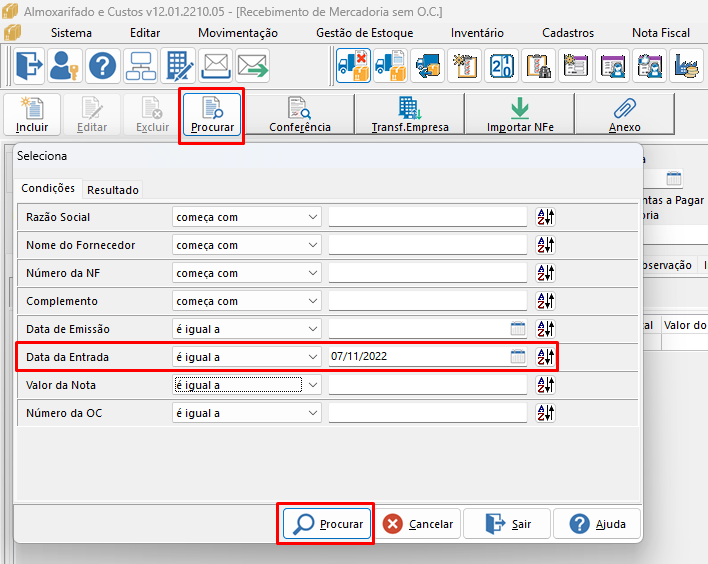Open the Cadastros menu
708x564 pixels.
click(x=568, y=33)
